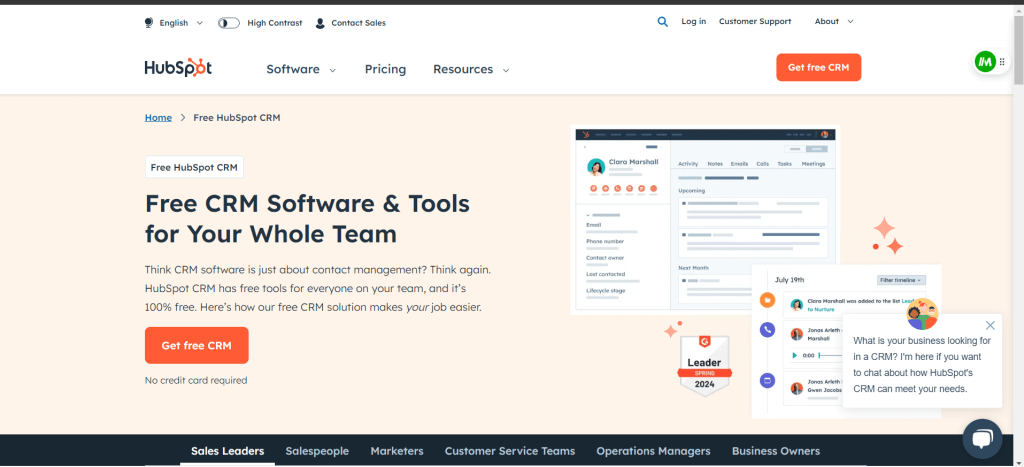Image resolution: width=1024 pixels, height=467 pixels.
Task: Click the audio progress bar in call recording
Action: click(829, 355)
